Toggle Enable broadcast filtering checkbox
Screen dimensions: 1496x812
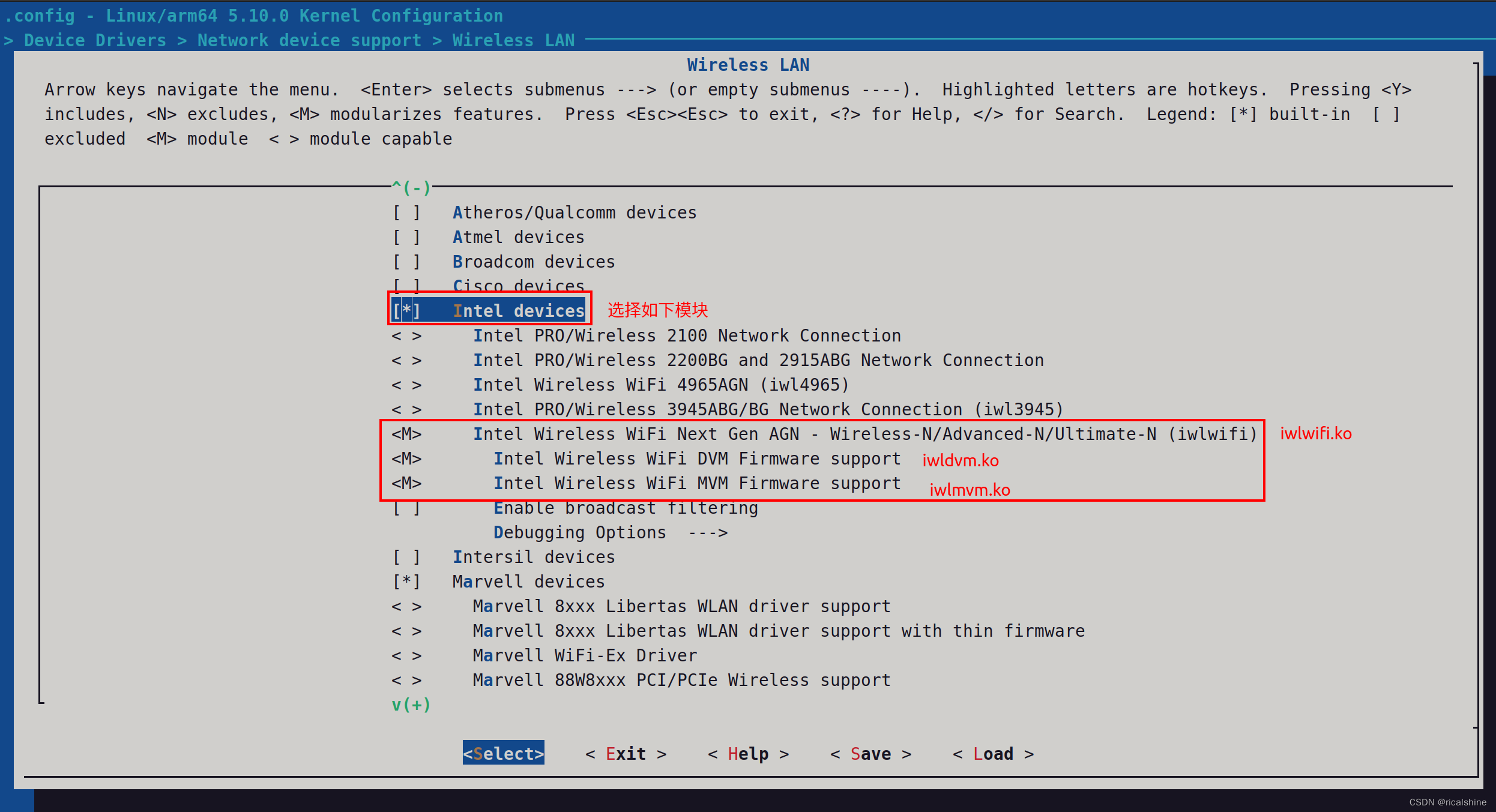coord(406,509)
